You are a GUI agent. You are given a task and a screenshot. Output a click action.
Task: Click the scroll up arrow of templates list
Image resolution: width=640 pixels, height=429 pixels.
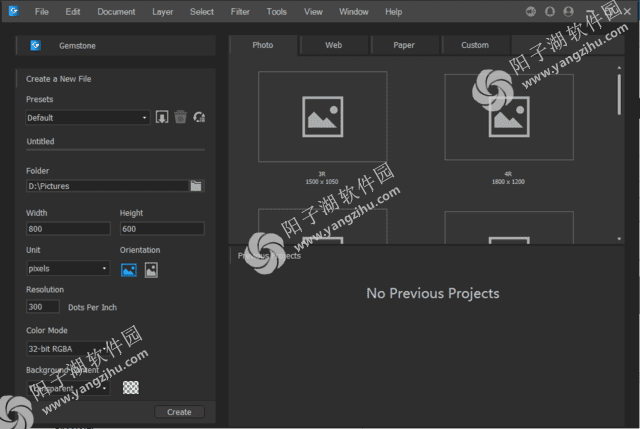pos(619,67)
